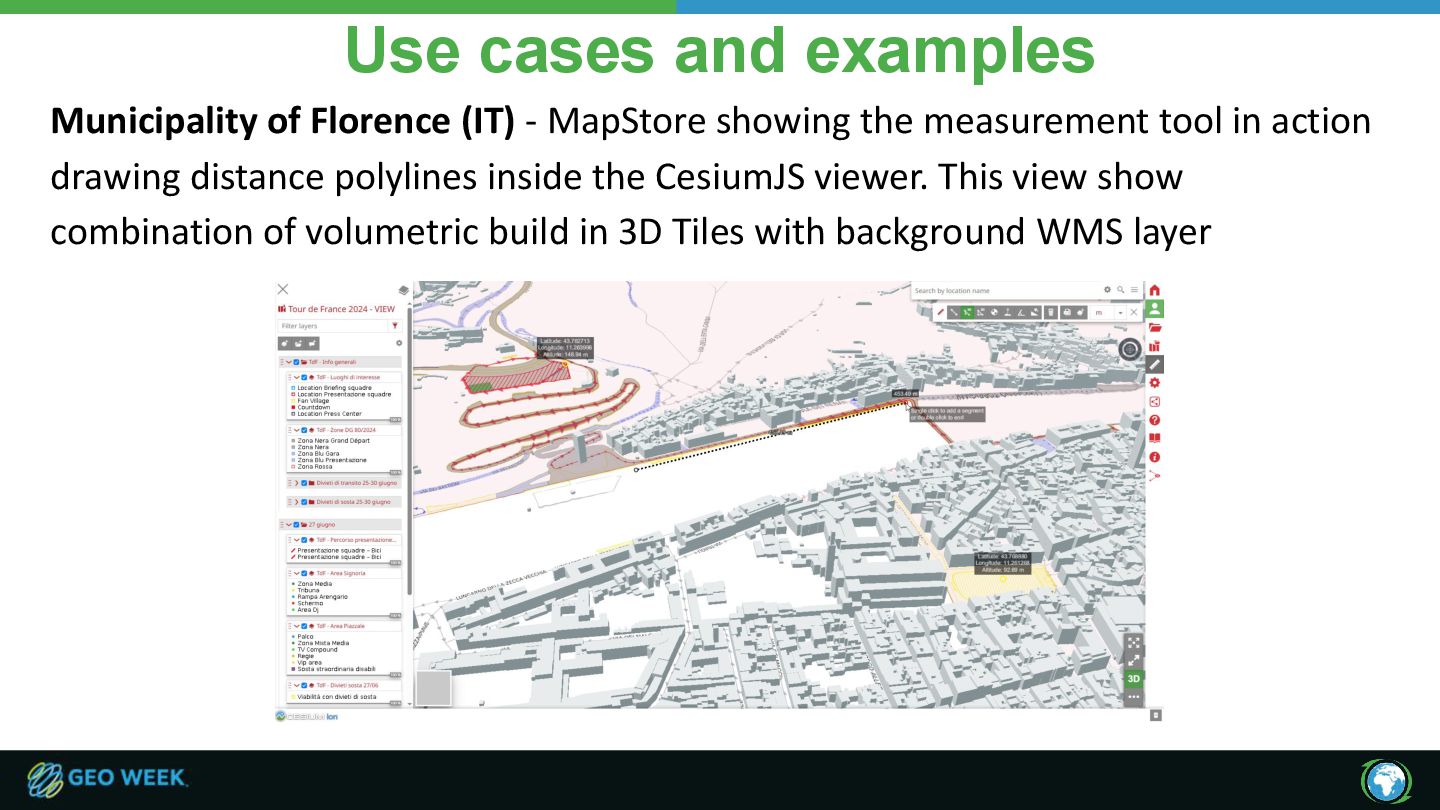Image resolution: width=1440 pixels, height=810 pixels.
Task: Open the Help question mark icon
Action: point(1154,420)
